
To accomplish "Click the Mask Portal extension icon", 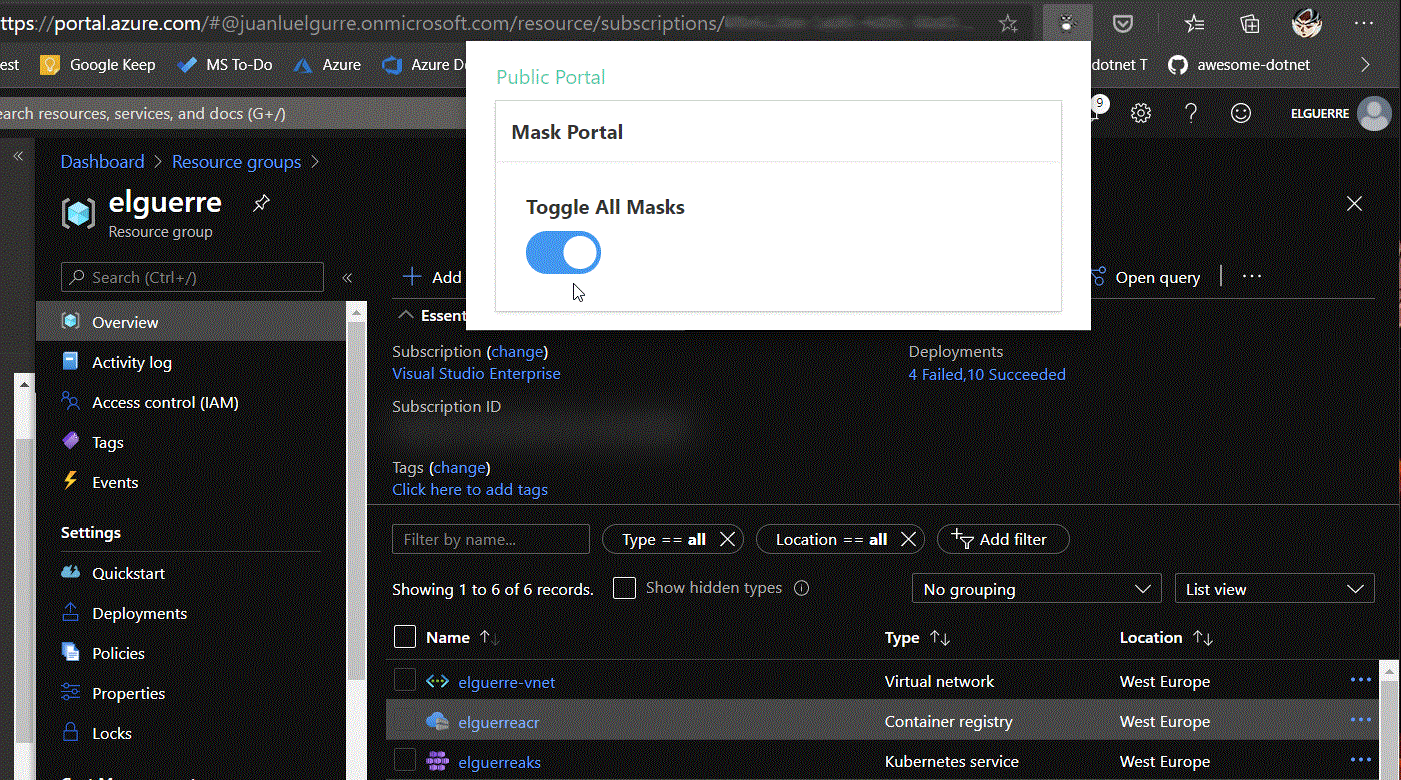I will (1067, 23).
